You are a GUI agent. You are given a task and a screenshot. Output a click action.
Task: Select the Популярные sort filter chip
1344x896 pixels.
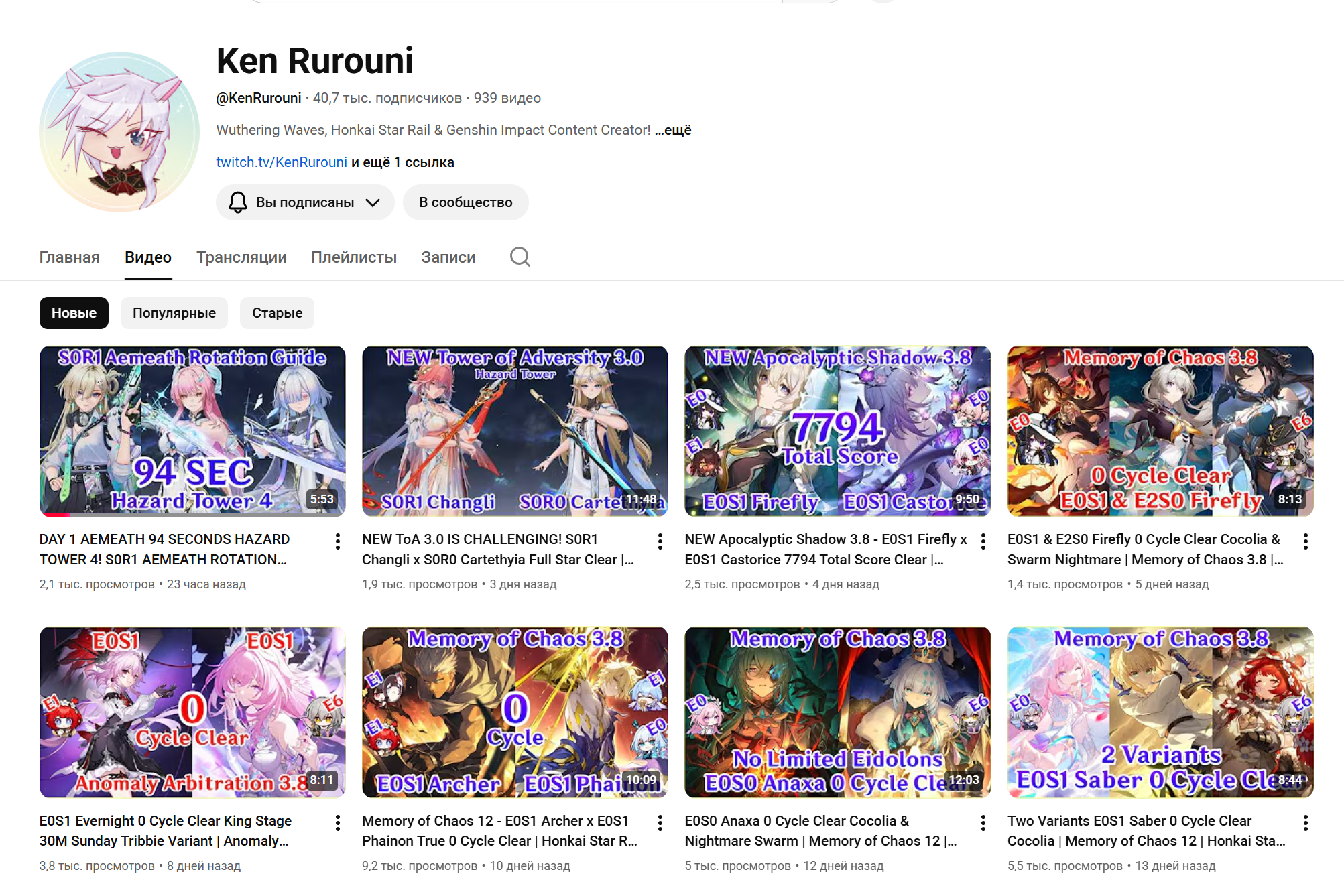click(174, 313)
